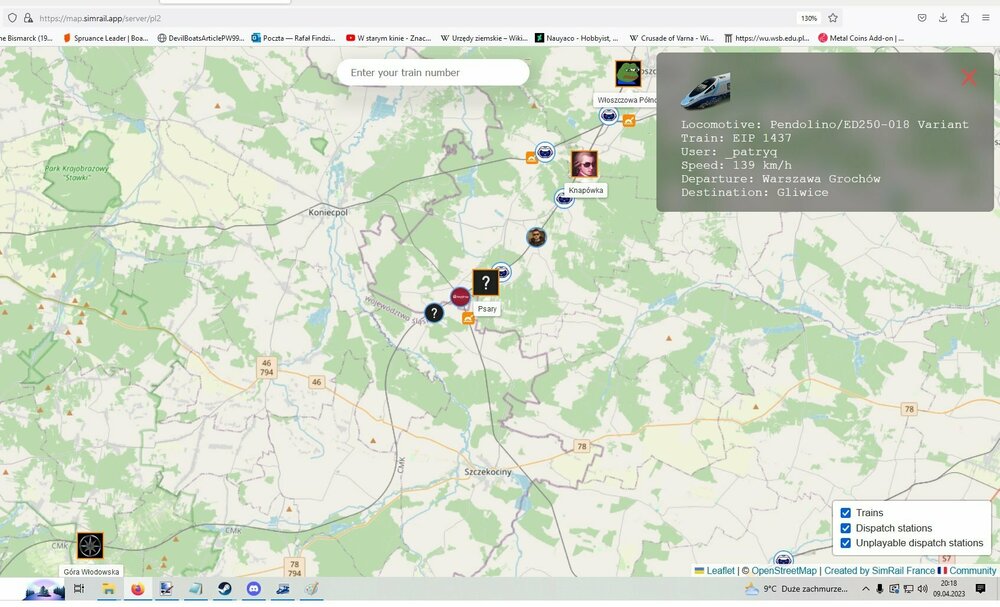Viewport: 1000px width, 607px height.
Task: Open Steam from the taskbar
Action: (224, 590)
